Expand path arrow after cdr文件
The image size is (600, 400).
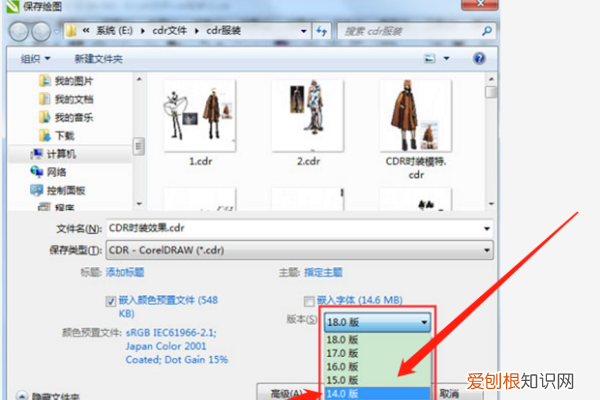196,31
